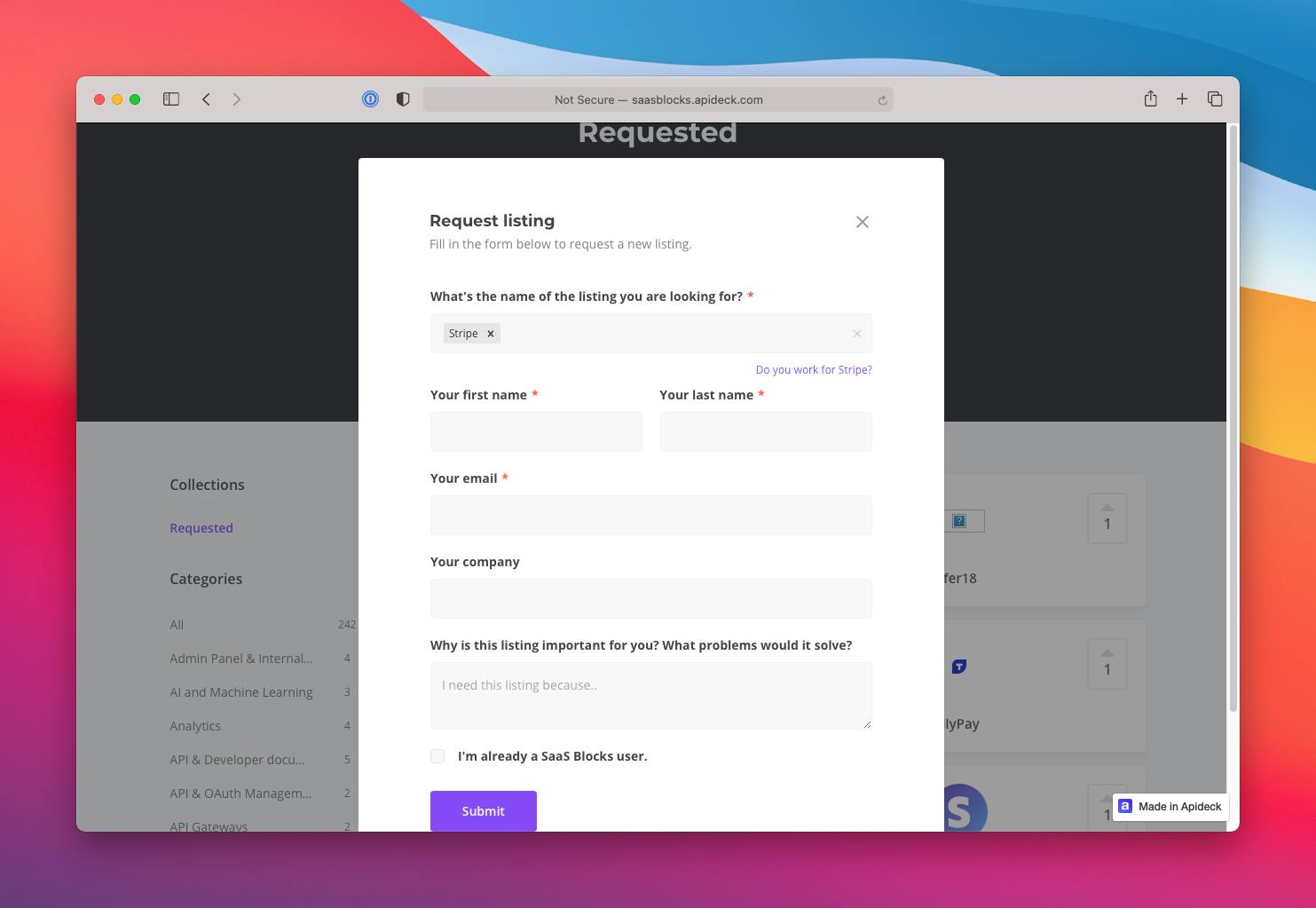Open the Admin Panel & Internal category
Screen dimensions: 1316x908
tap(241, 659)
